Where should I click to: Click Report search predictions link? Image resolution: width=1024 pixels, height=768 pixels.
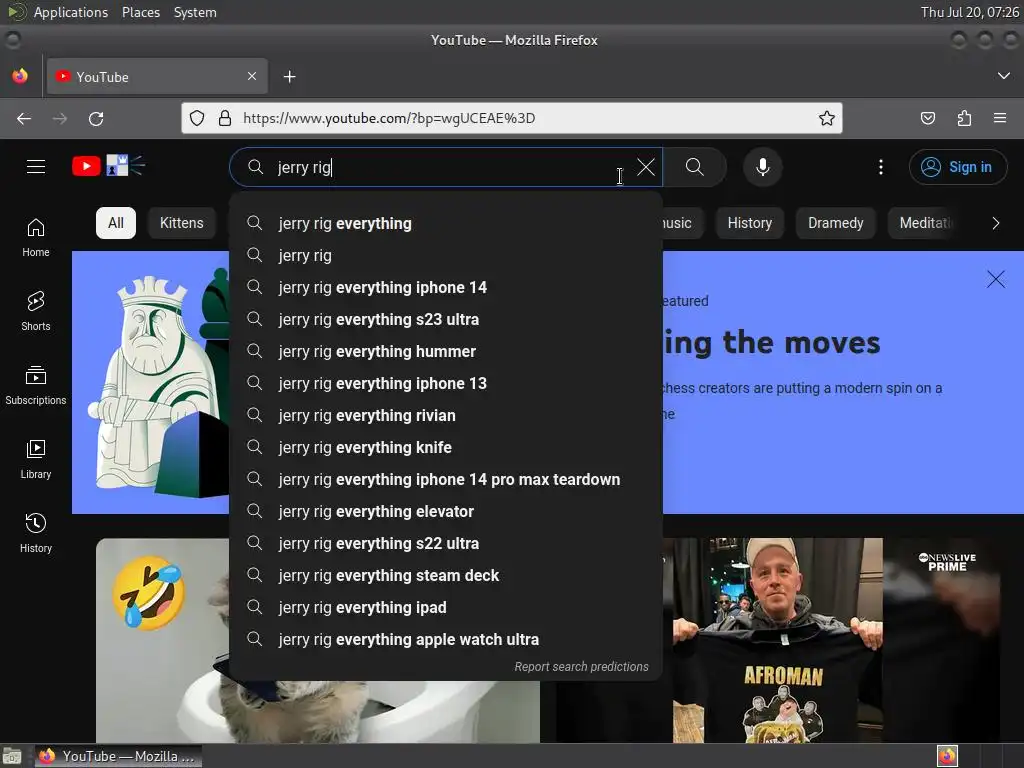pyautogui.click(x=581, y=667)
